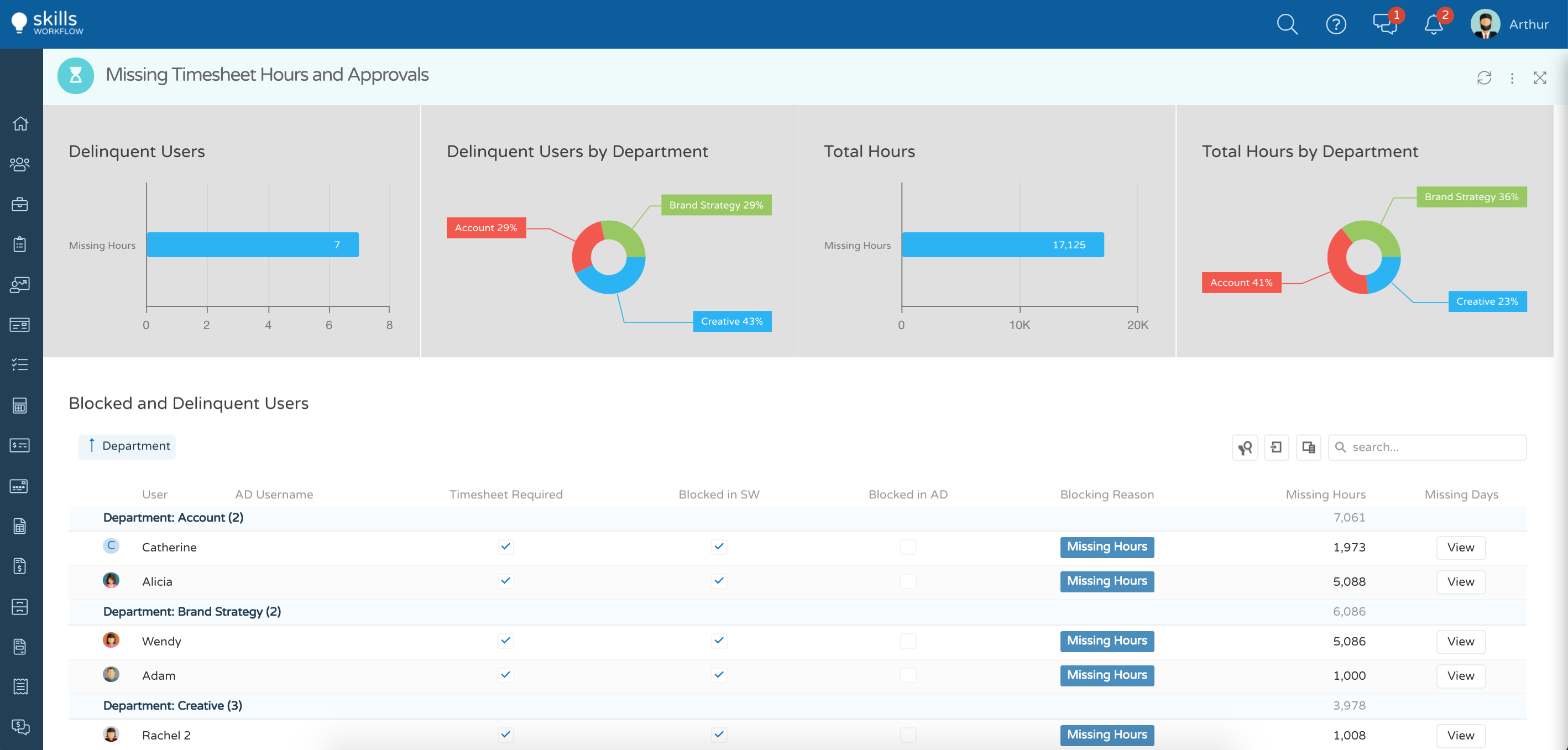Click Arthur's avatar picture
This screenshot has height=750, width=1568.
pos(1485,24)
